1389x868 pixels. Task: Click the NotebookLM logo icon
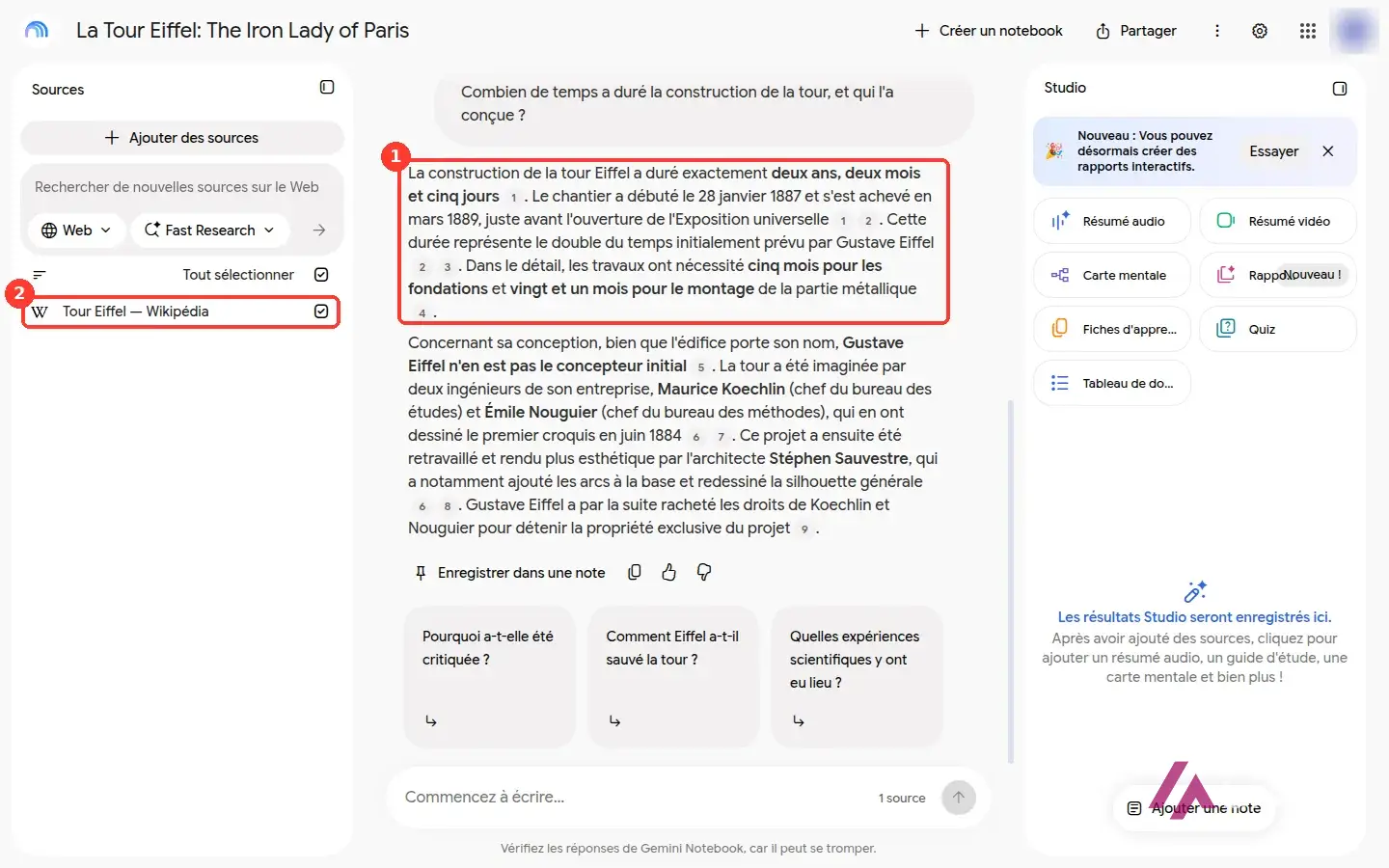[x=37, y=30]
